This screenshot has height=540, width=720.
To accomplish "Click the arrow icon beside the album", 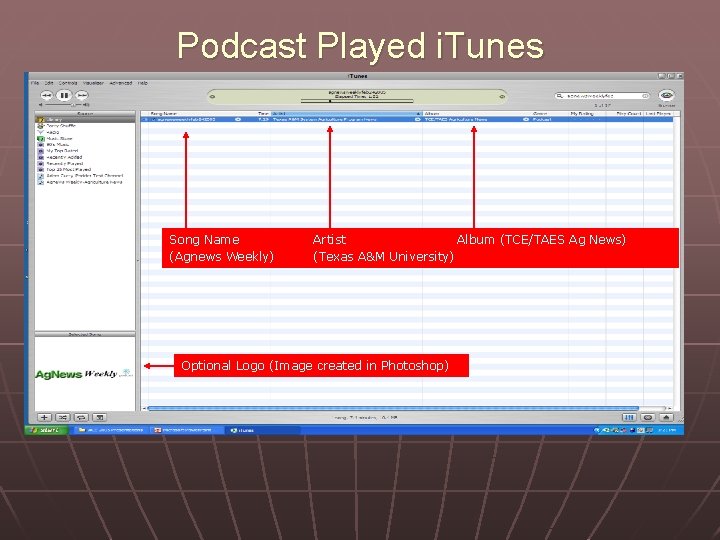I will point(526,119).
